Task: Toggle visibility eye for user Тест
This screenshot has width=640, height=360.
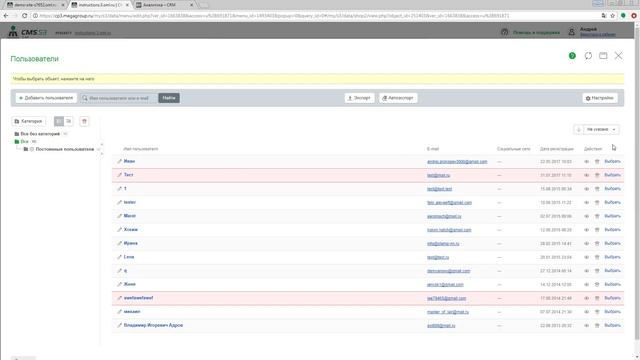Action: [x=587, y=175]
